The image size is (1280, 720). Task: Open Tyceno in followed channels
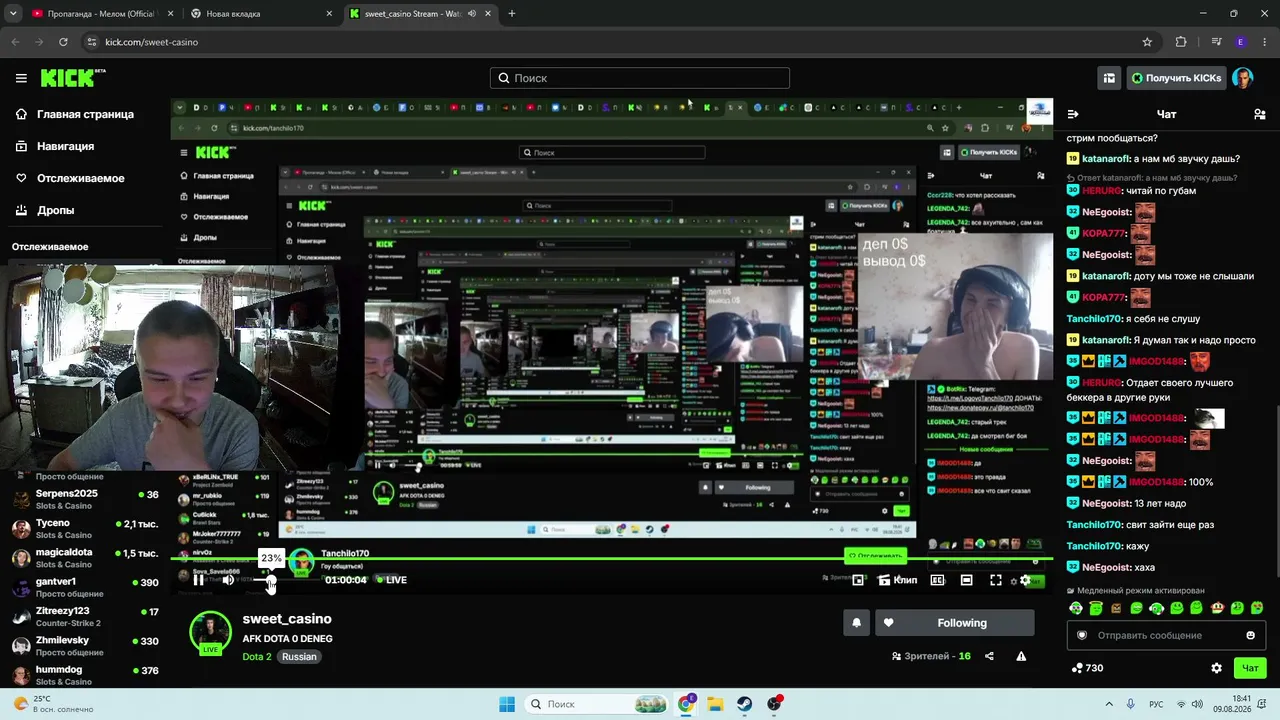85,528
